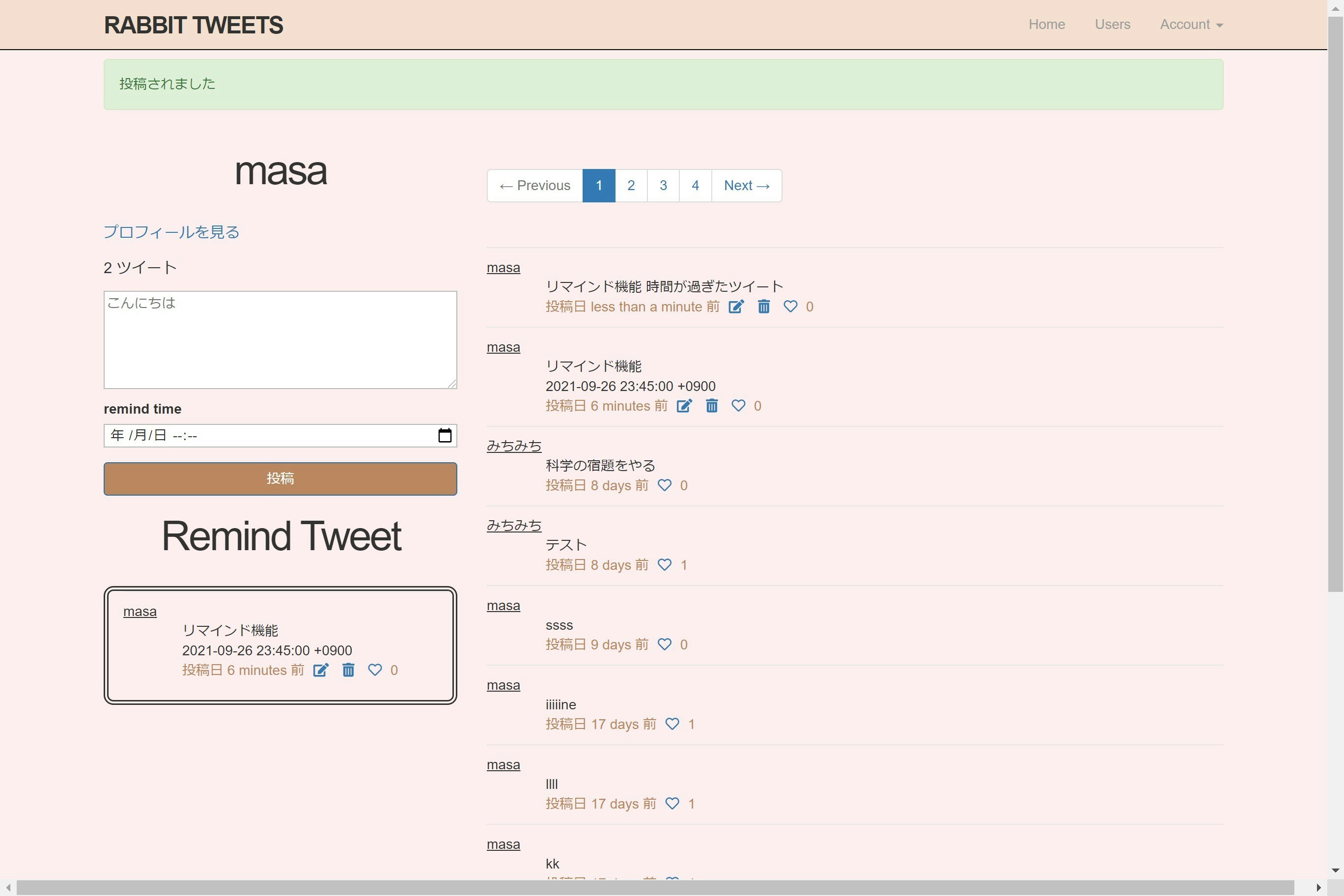
Task: Go to the Users page
Action: [x=1112, y=24]
